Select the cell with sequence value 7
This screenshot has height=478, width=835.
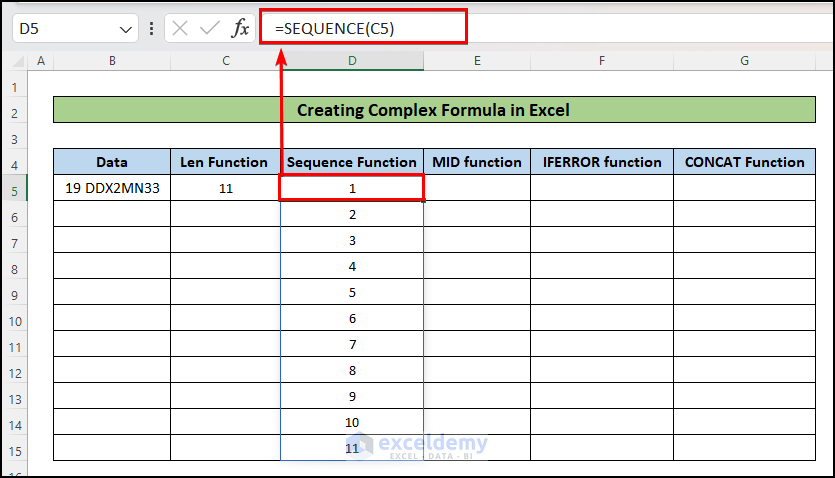(x=352, y=345)
